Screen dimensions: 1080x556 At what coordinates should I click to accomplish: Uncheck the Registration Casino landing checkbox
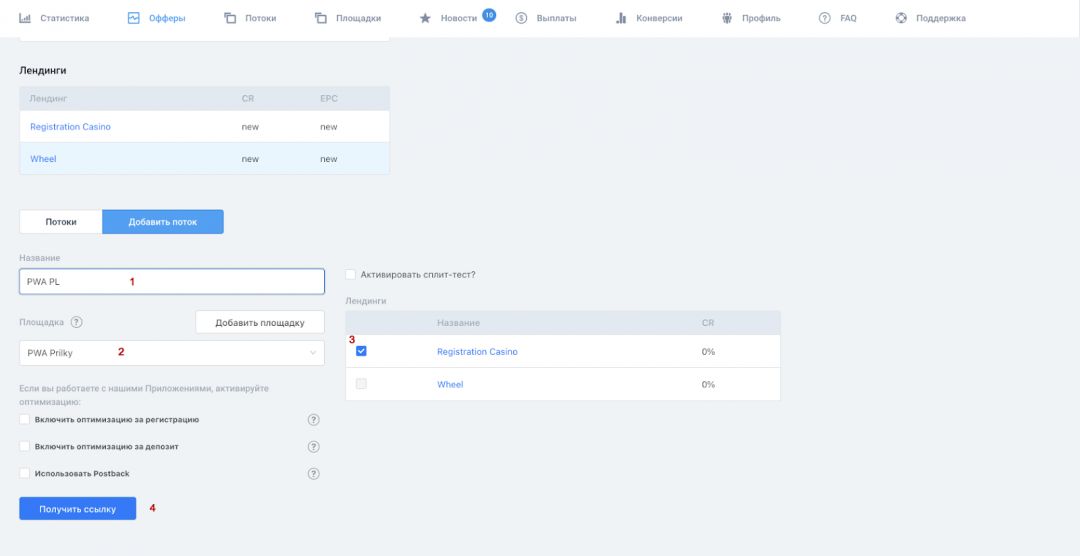pyautogui.click(x=361, y=351)
